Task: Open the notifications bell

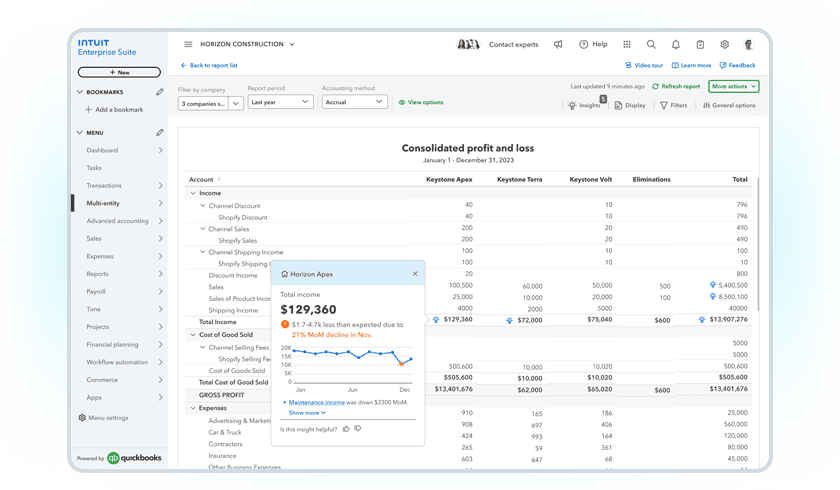Action: (676, 44)
